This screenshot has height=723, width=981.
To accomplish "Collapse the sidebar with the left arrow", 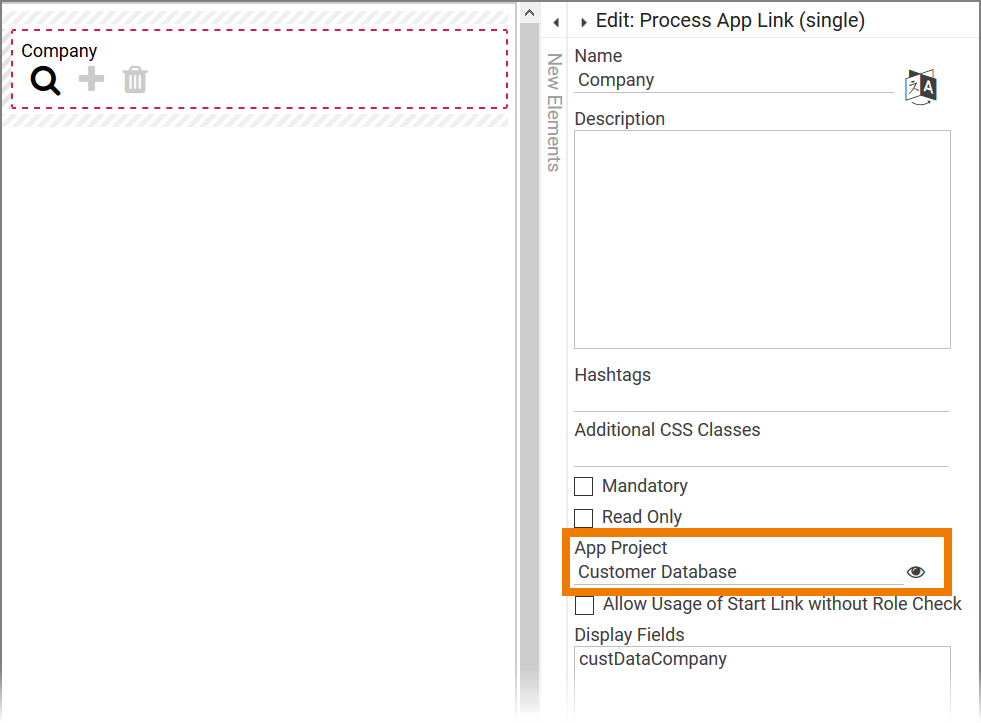I will (x=555, y=21).
